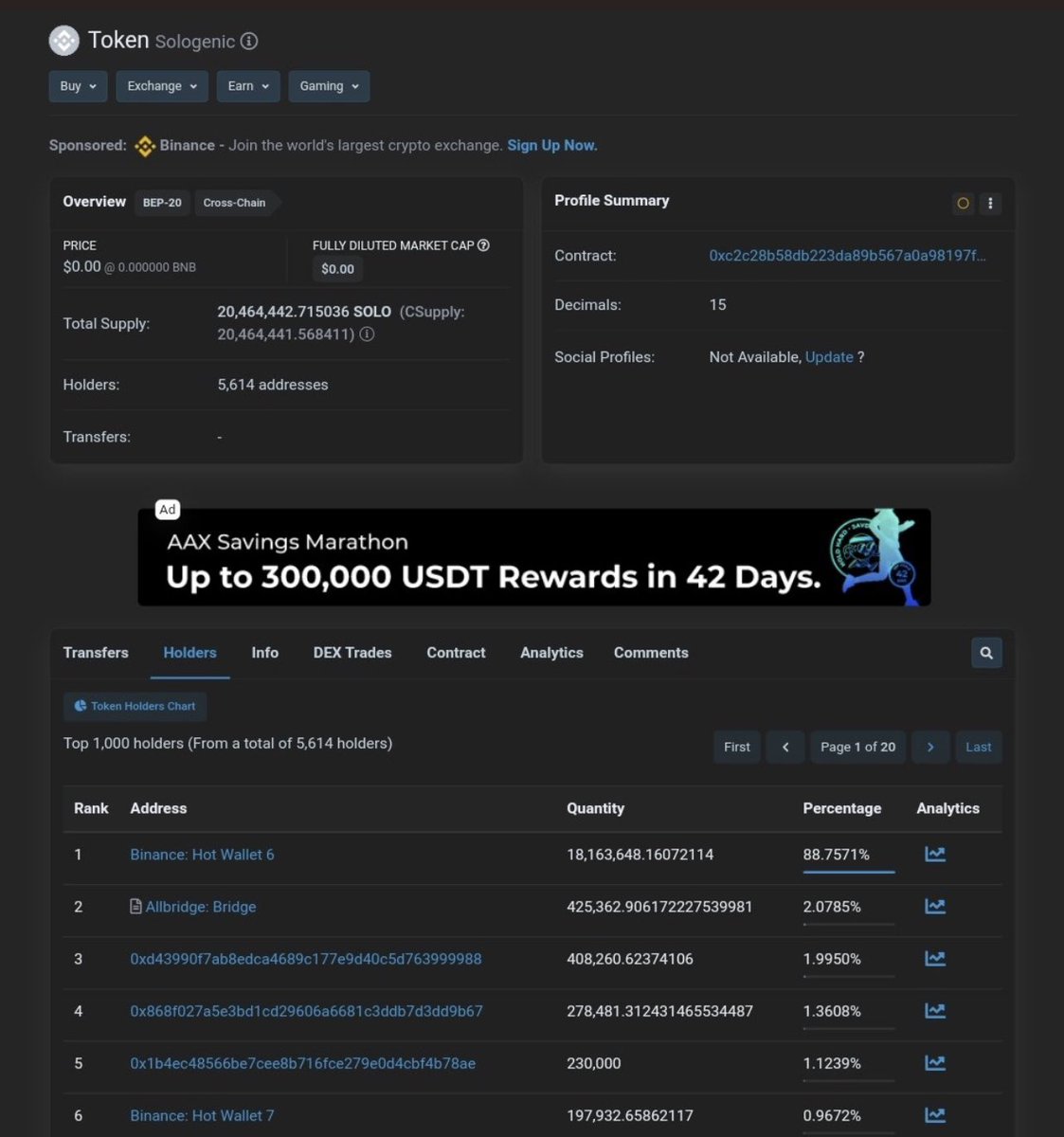Go to next page using right chevron
Image resolution: width=1064 pixels, height=1137 pixels.
pyautogui.click(x=930, y=747)
